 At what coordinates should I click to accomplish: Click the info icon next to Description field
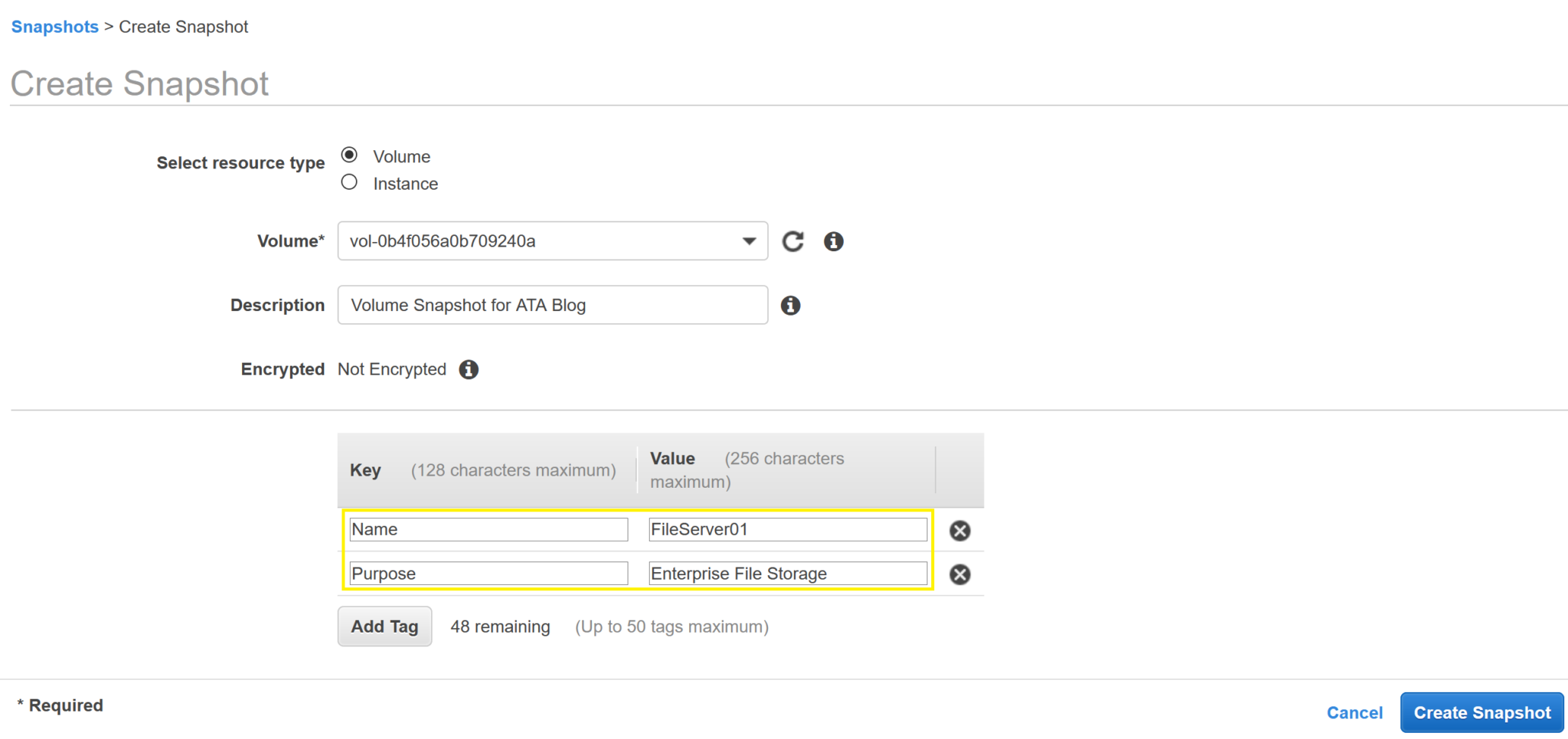(x=790, y=305)
